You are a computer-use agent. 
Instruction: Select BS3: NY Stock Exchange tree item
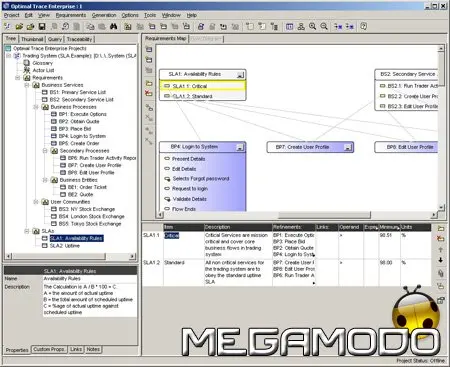pos(87,209)
